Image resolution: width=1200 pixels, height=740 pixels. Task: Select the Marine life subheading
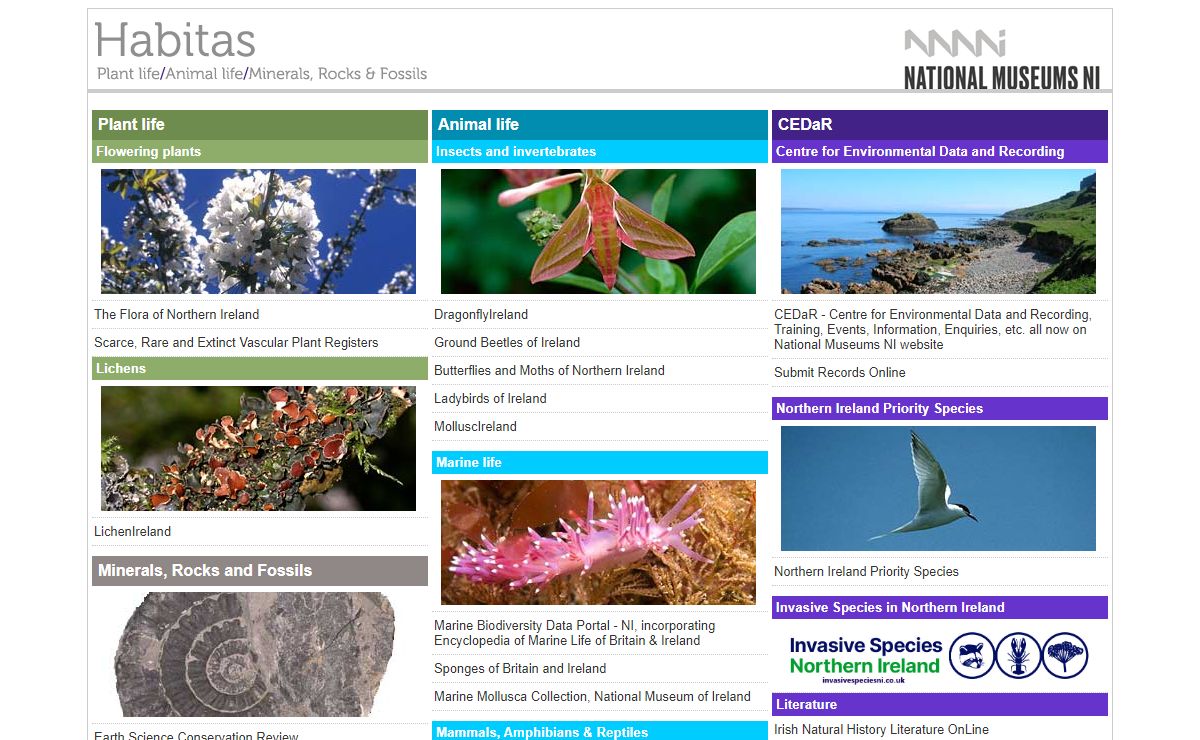click(600, 463)
